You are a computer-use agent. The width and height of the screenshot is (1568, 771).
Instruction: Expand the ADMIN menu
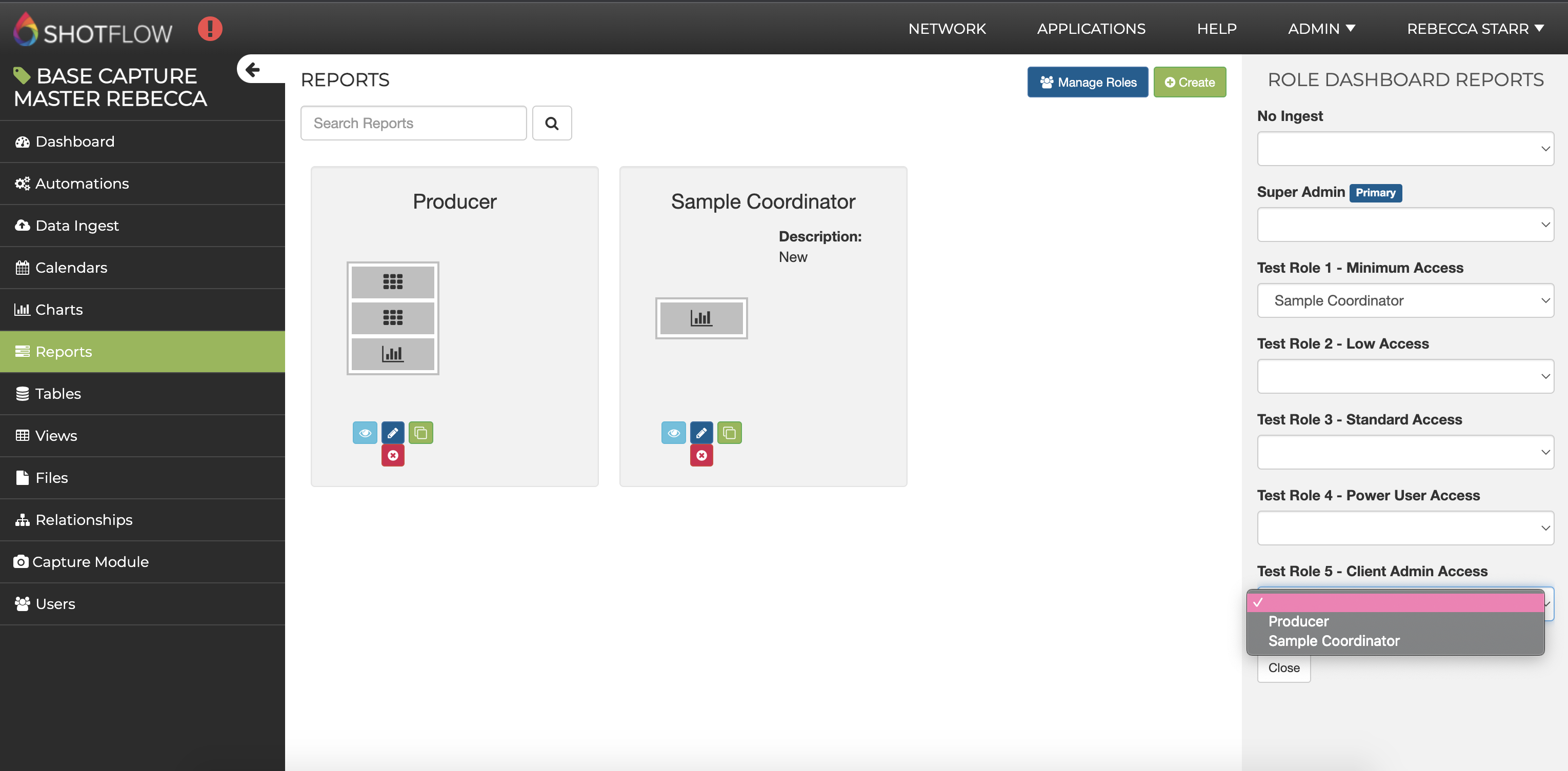(x=1321, y=29)
